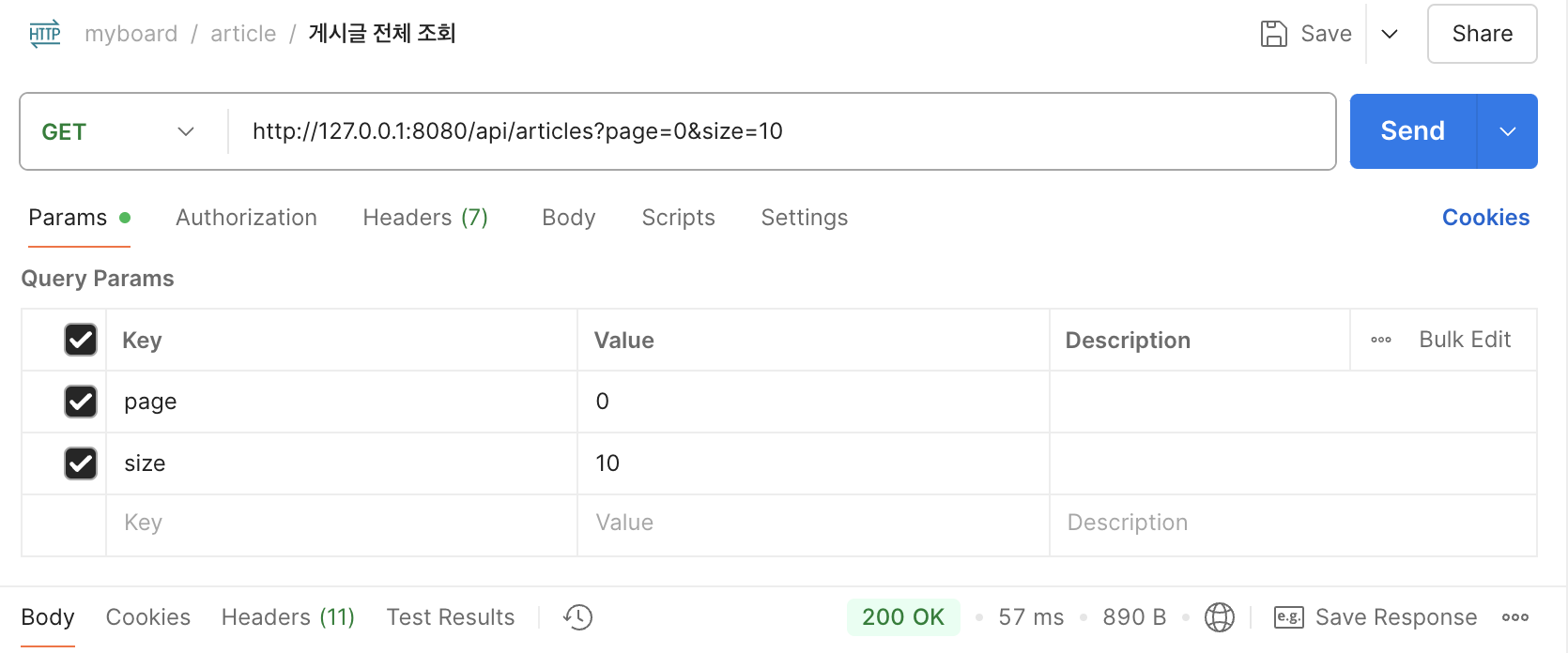Screen dimensions: 1568x653
Task: Open the GET method dropdown
Action: (x=118, y=131)
